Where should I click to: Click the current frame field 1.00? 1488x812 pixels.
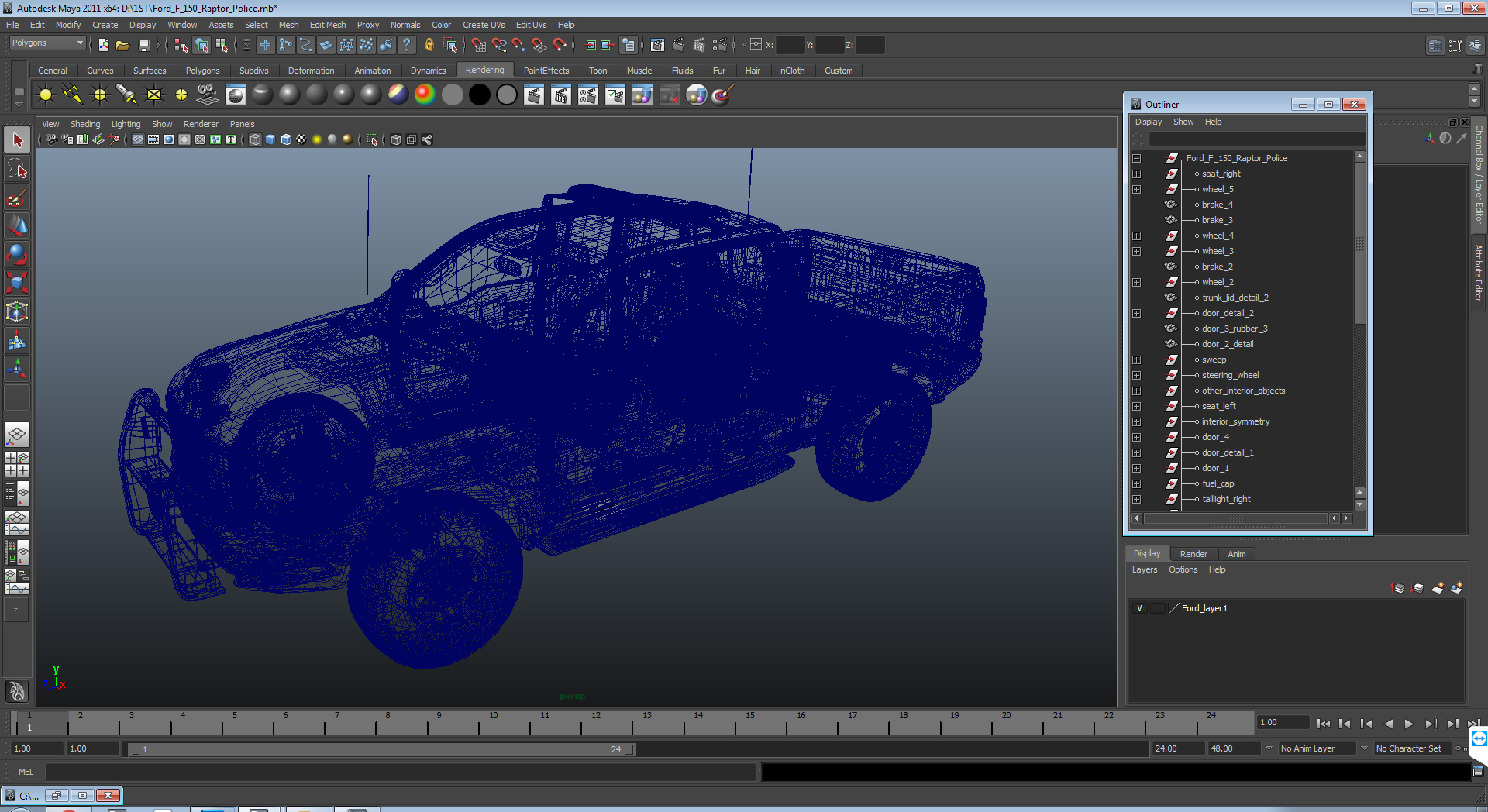pyautogui.click(x=1283, y=722)
